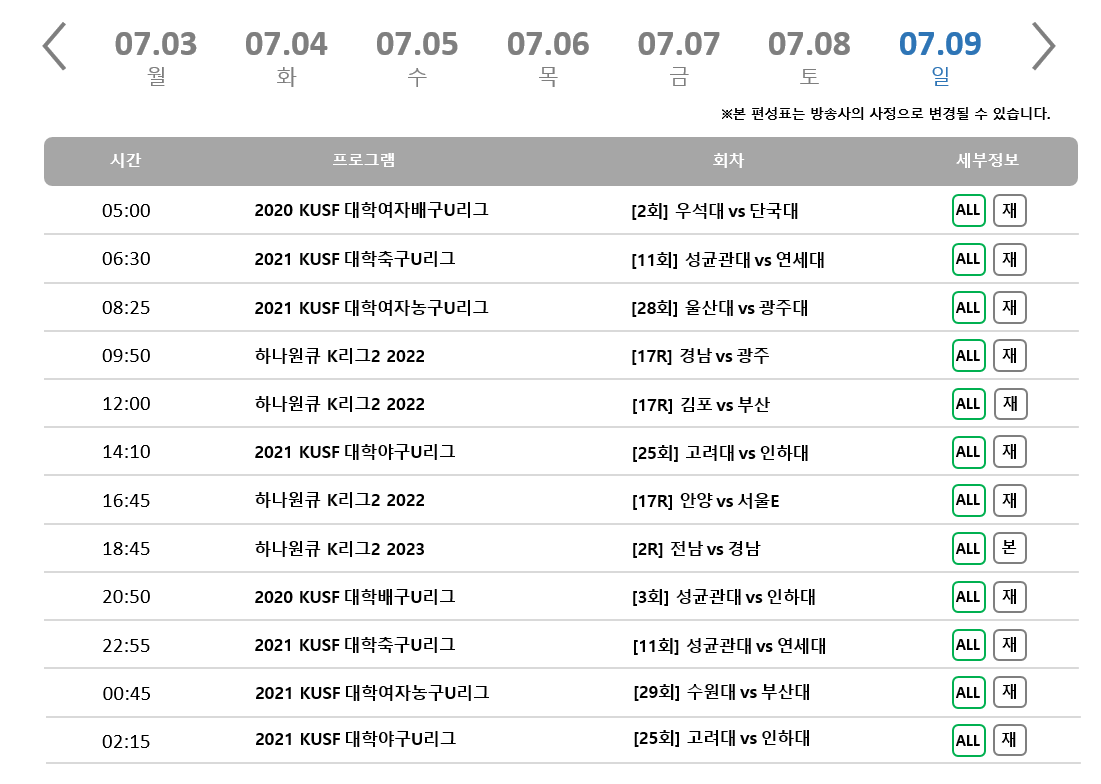Image resolution: width=1101 pixels, height=784 pixels.
Task: Select the 07.03 Monday date tab
Action: coord(156,57)
